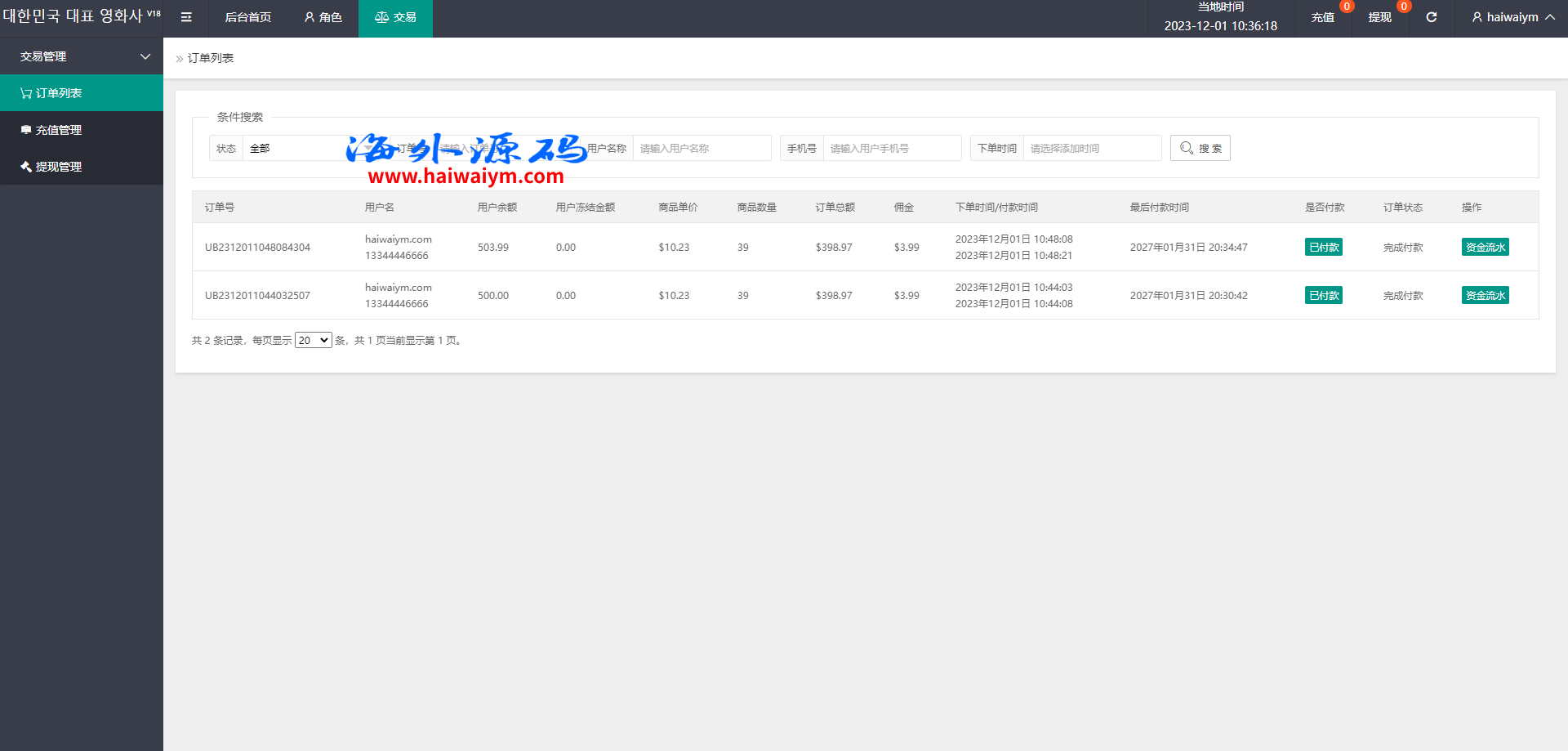Click the 搜索 search button
Viewport: 1568px width, 751px height.
coord(1200,148)
